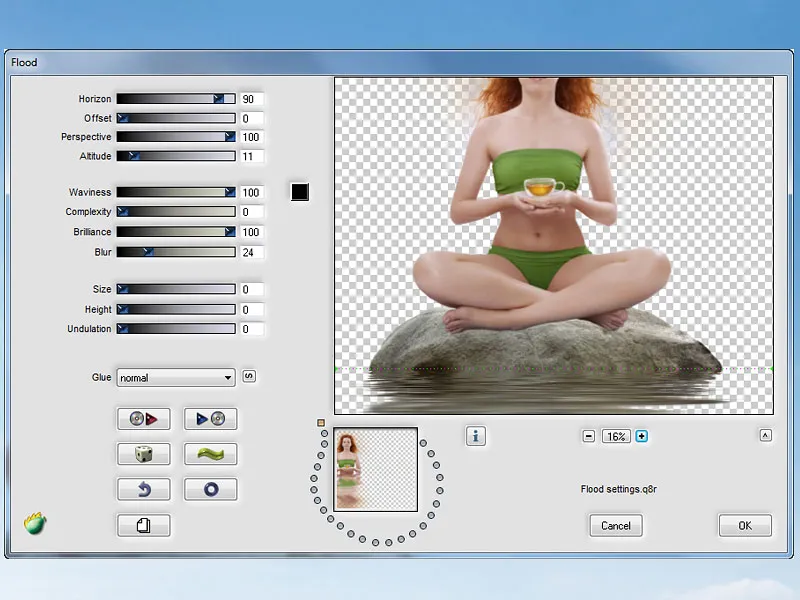Click the Height value field
This screenshot has height=600, width=800.
pyautogui.click(x=252, y=310)
